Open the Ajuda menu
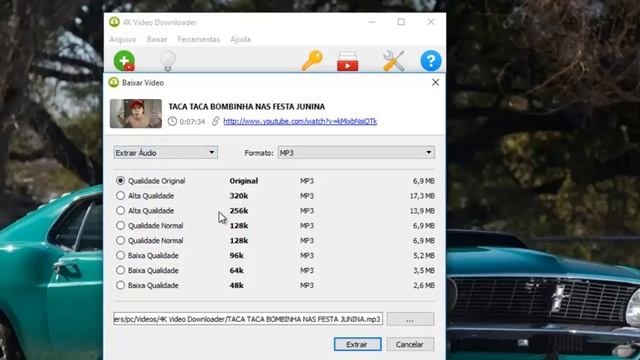The height and width of the screenshot is (360, 640). tap(240, 39)
